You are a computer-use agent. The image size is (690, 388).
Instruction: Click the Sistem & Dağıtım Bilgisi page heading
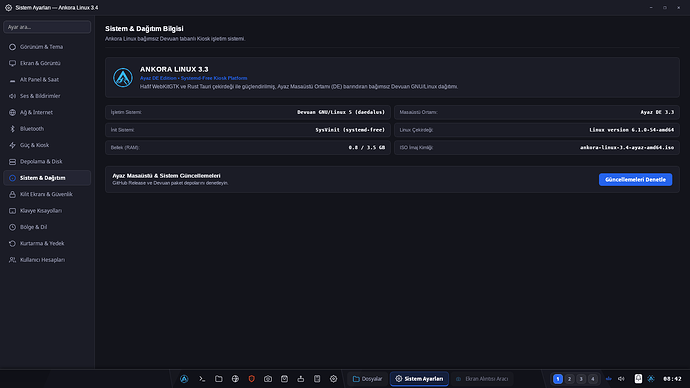click(x=144, y=29)
